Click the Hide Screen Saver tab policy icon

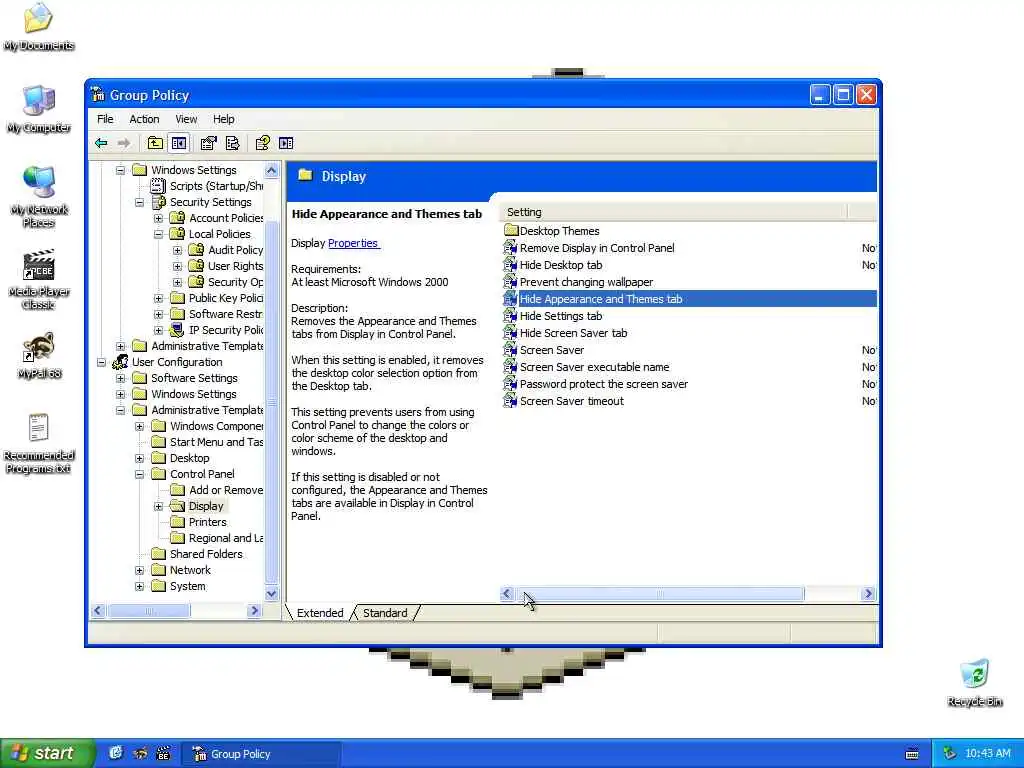pos(510,333)
